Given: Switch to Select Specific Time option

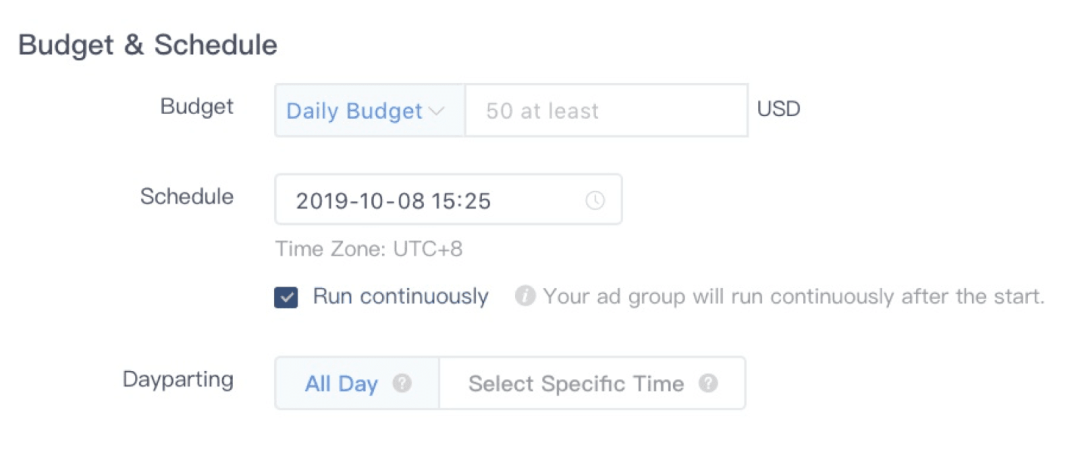Looking at the screenshot, I should coord(576,384).
